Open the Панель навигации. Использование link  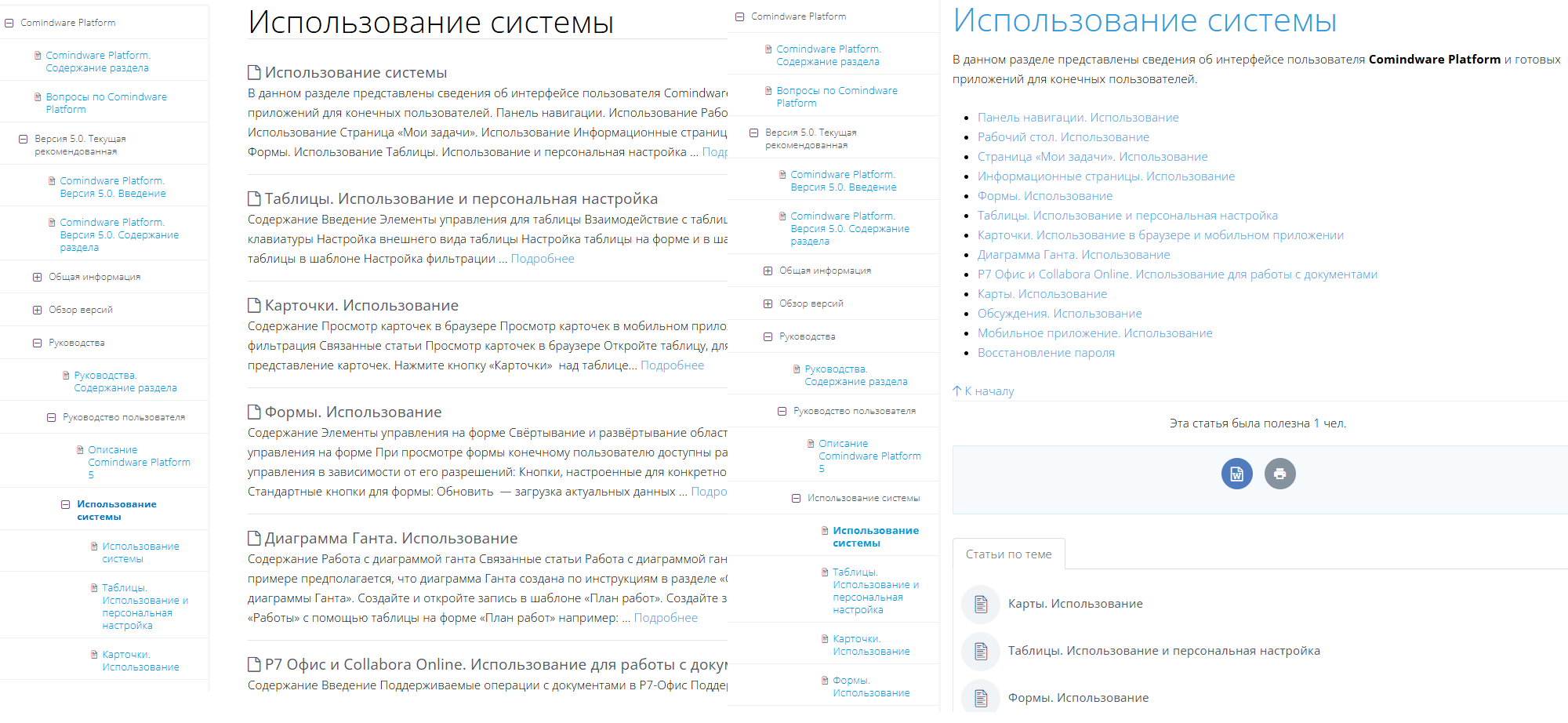(x=1077, y=118)
